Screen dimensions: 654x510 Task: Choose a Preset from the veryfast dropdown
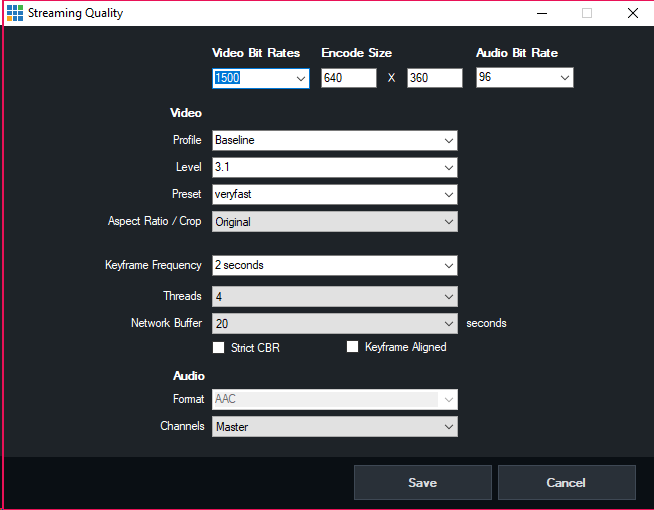[335, 195]
